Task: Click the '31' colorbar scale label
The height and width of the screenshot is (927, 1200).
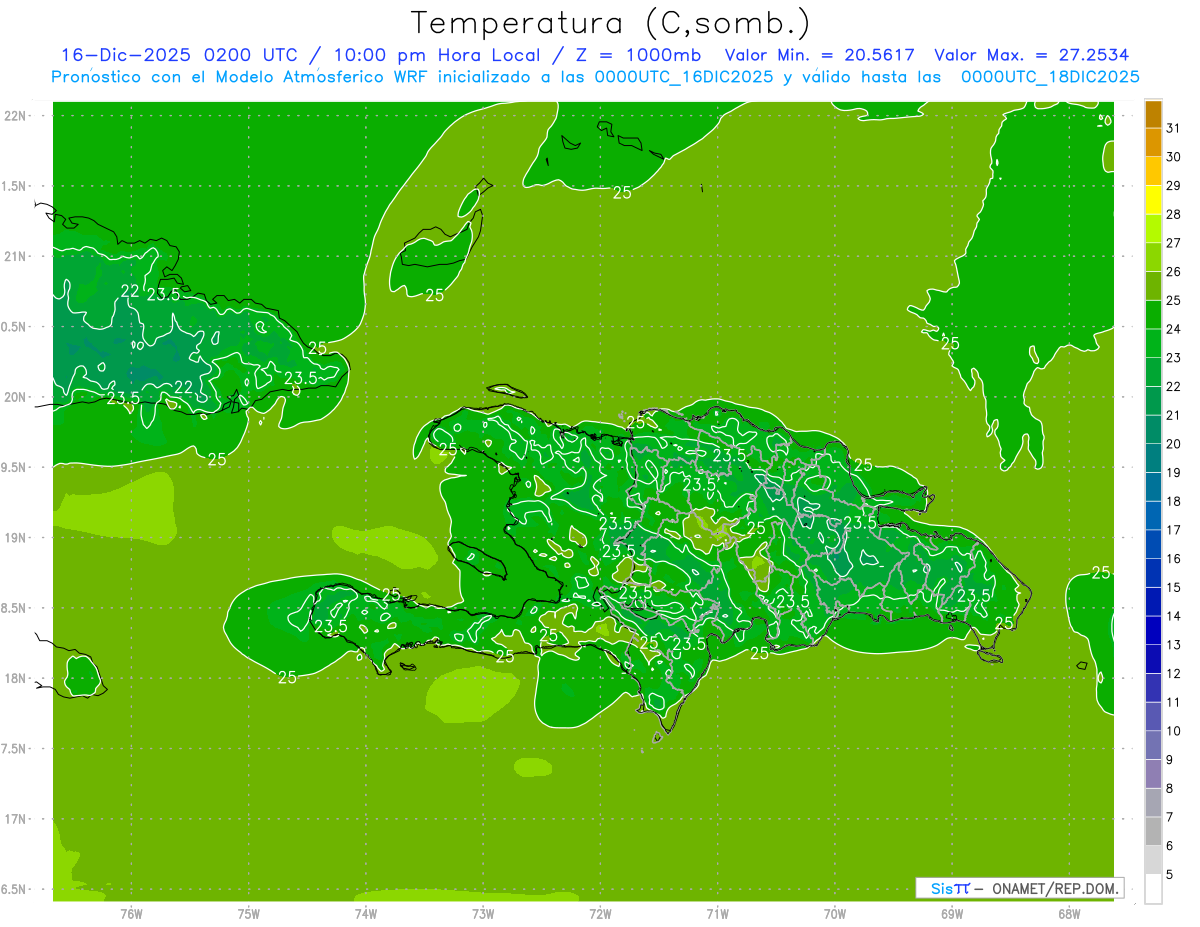Action: (x=1173, y=128)
